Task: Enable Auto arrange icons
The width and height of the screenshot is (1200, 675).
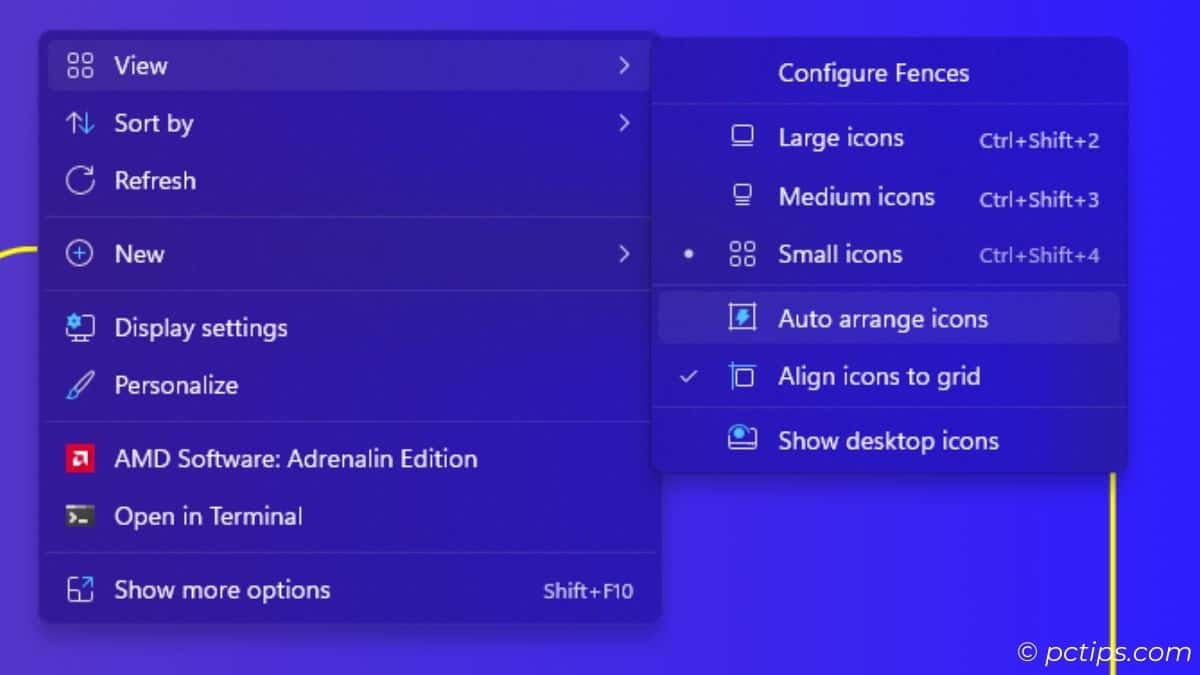Action: pyautogui.click(x=883, y=318)
